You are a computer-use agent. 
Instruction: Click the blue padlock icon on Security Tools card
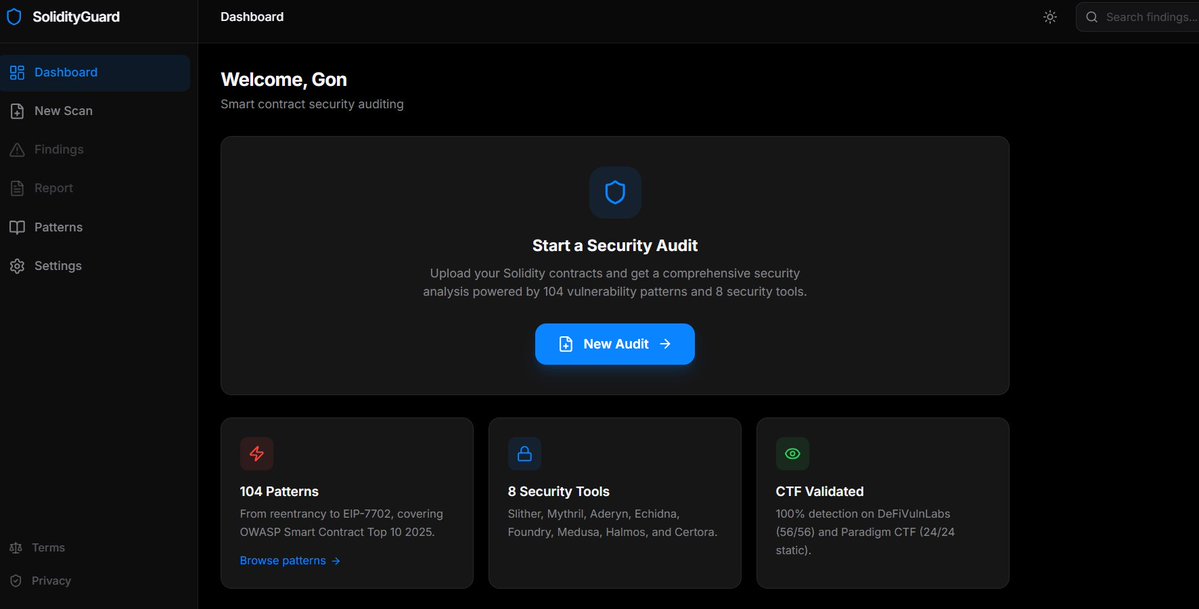525,454
